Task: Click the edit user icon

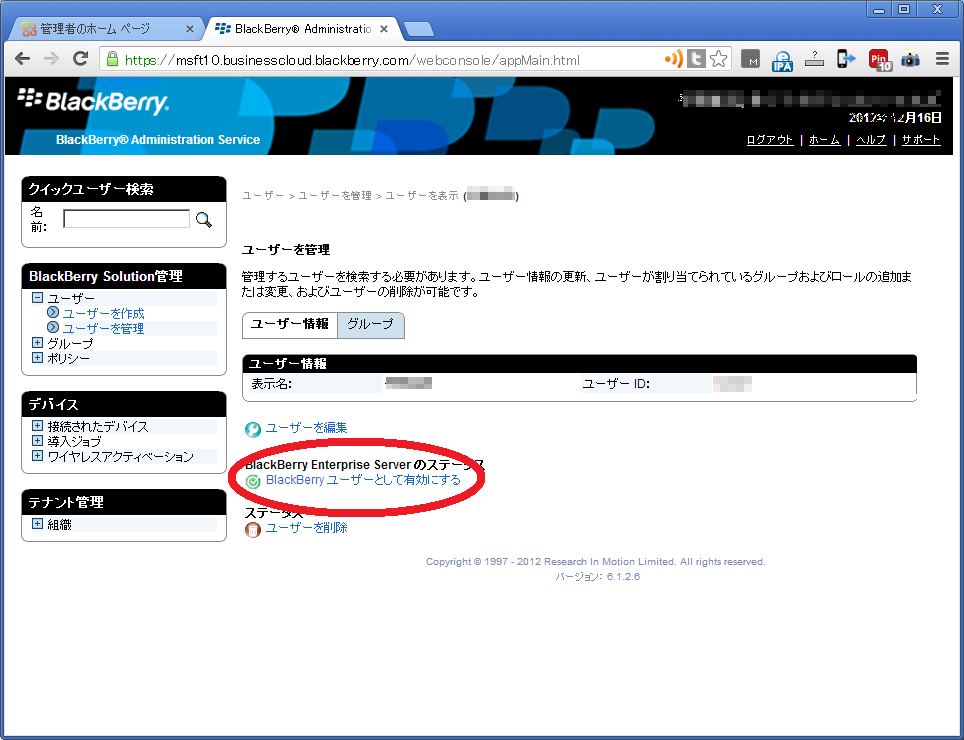Action: click(x=253, y=429)
